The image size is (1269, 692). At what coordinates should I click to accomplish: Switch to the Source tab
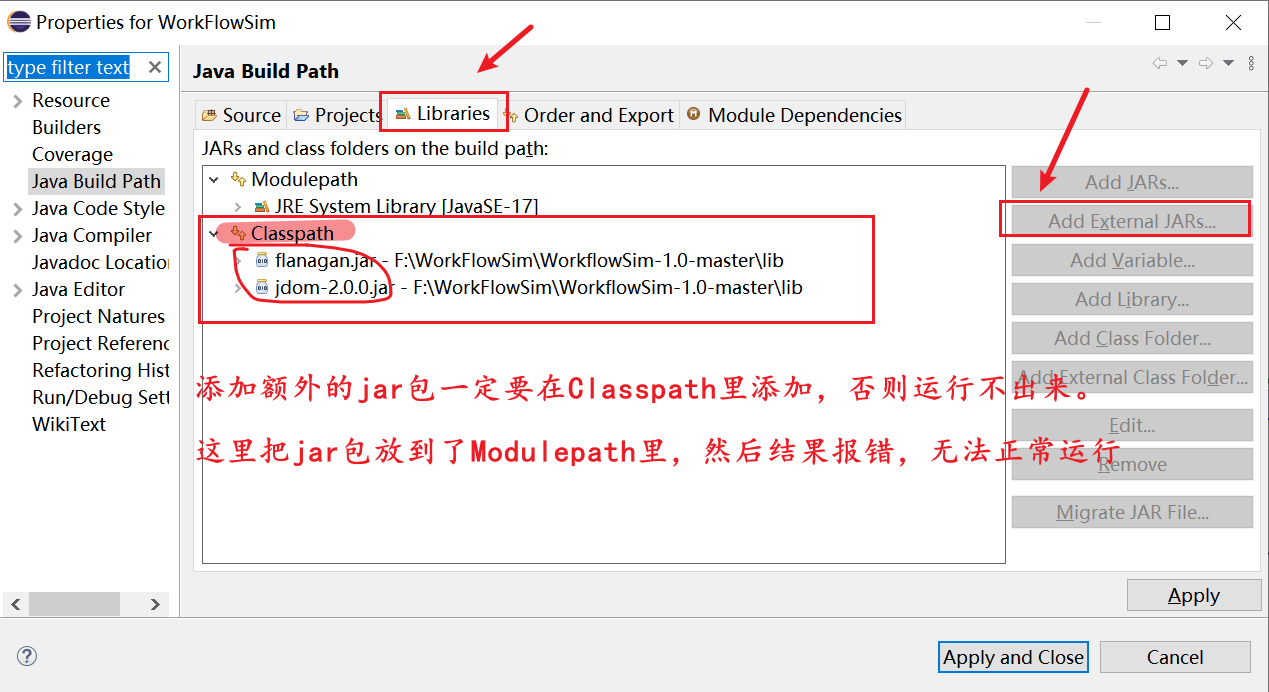point(241,115)
